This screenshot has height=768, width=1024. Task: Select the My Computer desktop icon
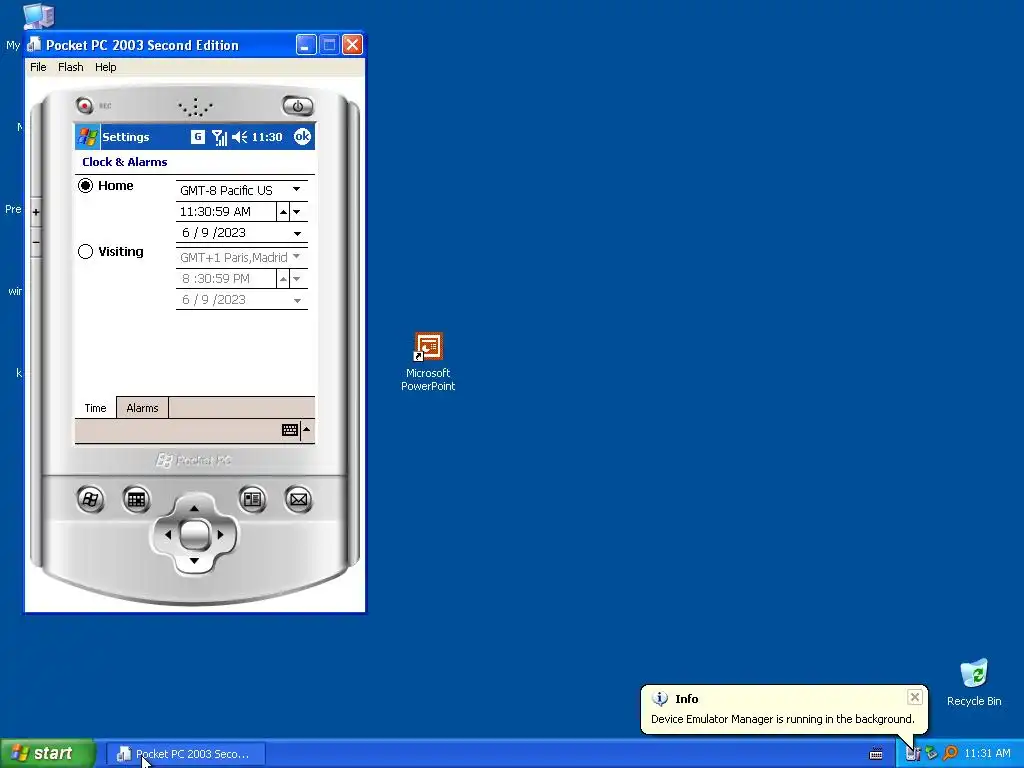(38, 16)
